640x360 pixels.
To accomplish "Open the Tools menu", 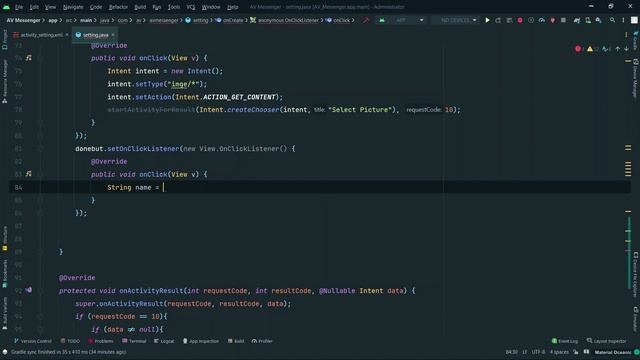I will tap(174, 7).
